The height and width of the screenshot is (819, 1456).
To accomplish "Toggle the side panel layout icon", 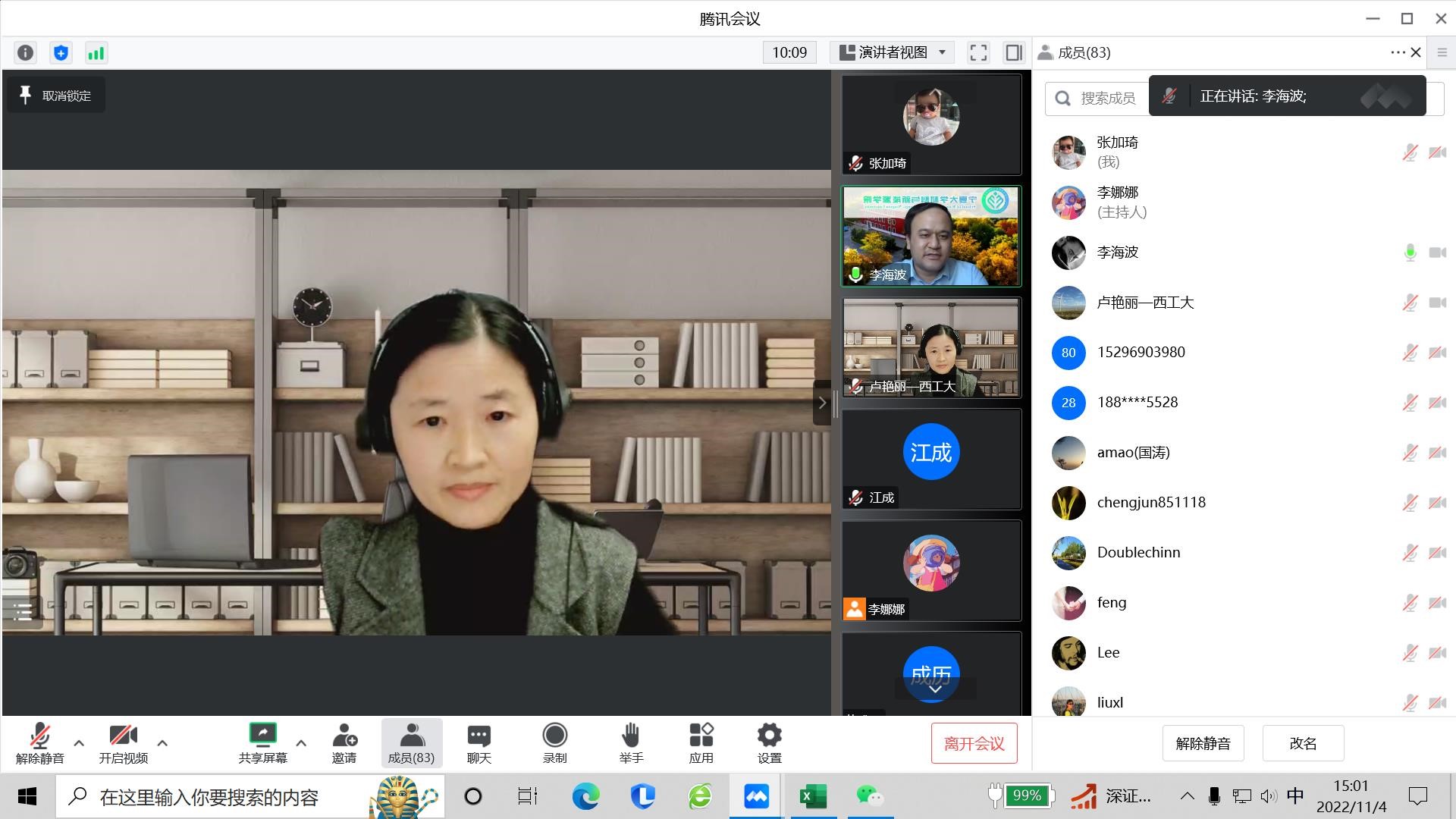I will (1014, 52).
